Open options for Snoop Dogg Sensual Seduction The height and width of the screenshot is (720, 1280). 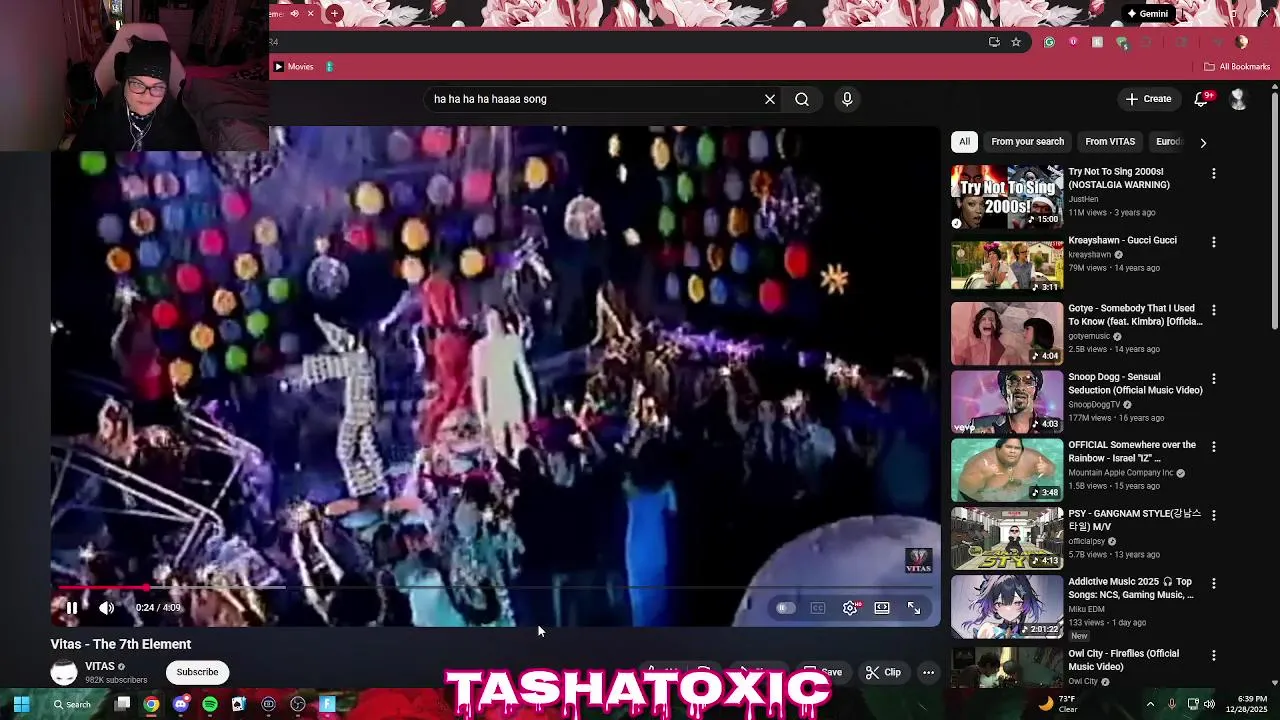click(x=1214, y=379)
